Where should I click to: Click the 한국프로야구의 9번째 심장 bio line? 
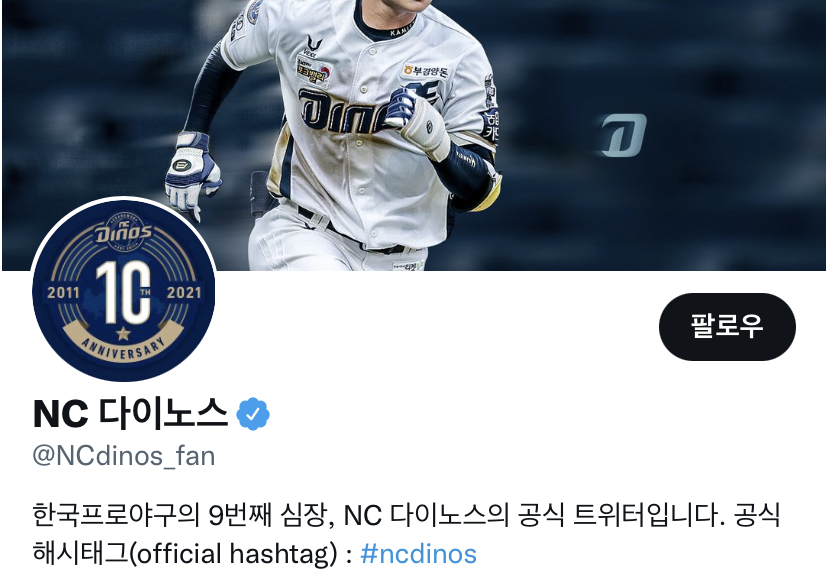coord(184,515)
